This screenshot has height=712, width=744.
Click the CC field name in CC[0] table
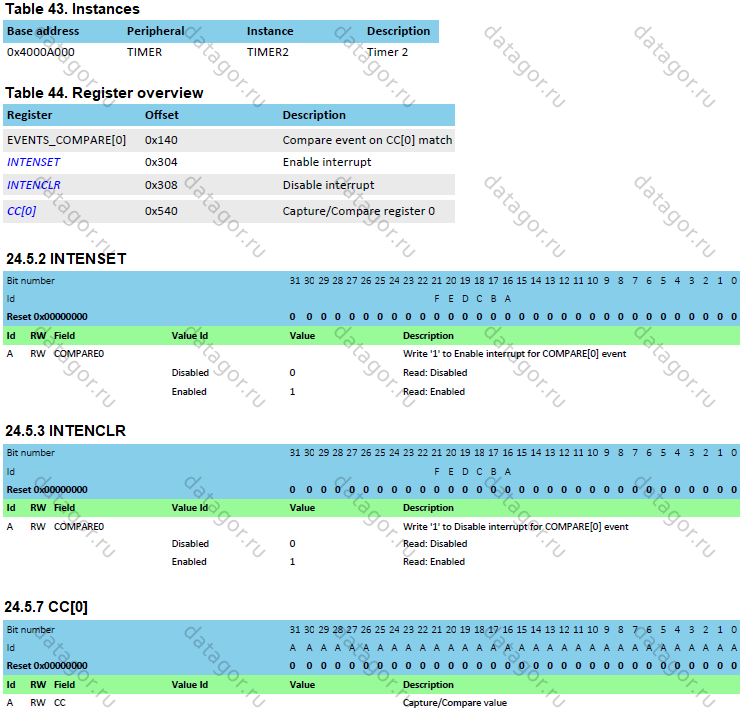click(x=60, y=703)
